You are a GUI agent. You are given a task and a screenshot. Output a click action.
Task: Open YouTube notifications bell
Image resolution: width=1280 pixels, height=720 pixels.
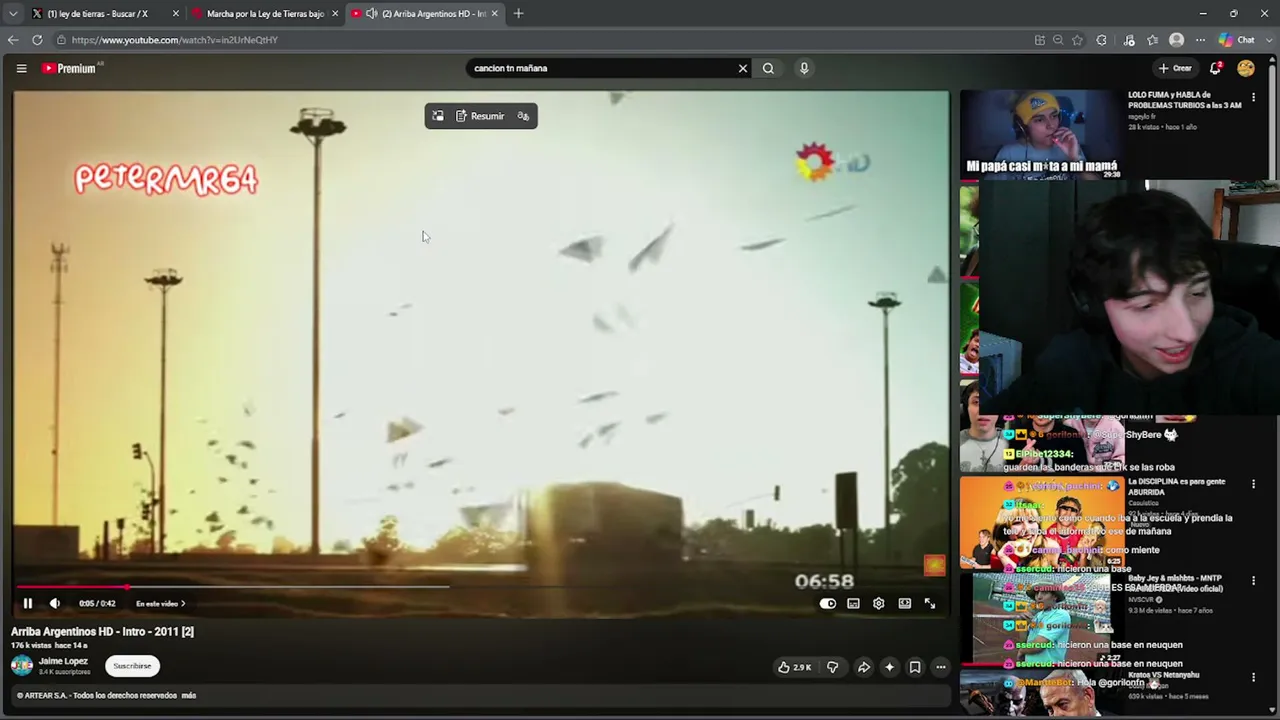coord(1215,68)
